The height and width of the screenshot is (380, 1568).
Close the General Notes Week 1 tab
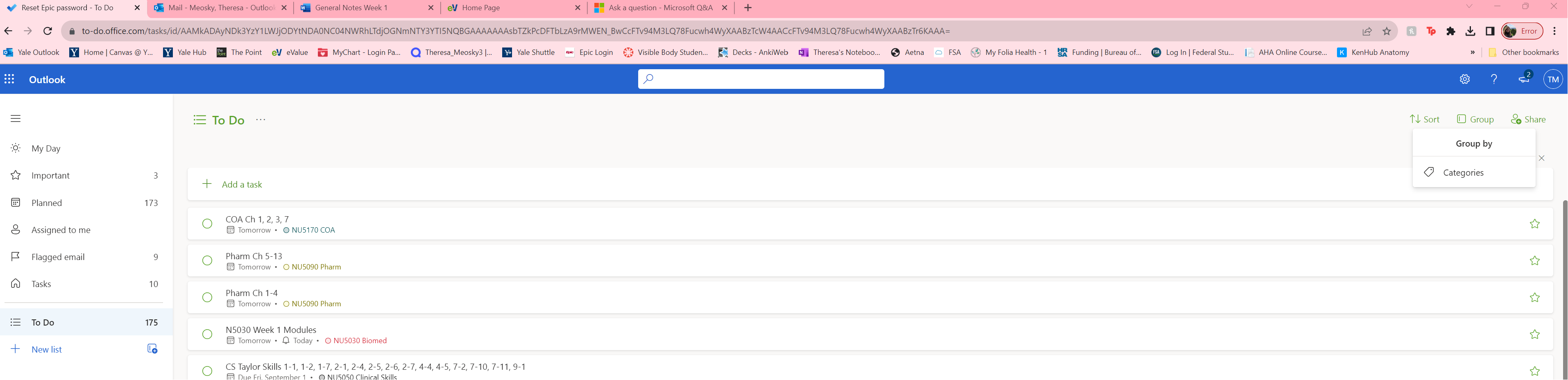(x=431, y=8)
